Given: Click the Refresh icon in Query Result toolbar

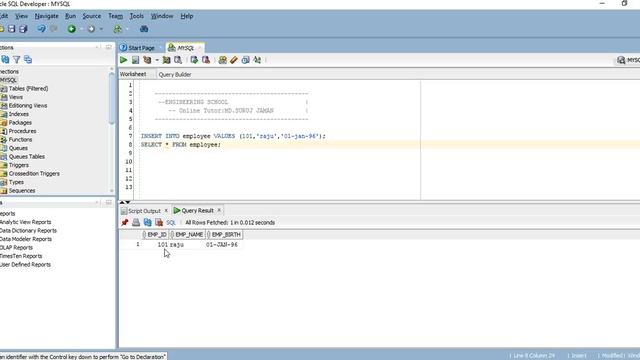Looking at the screenshot, I should [147, 222].
